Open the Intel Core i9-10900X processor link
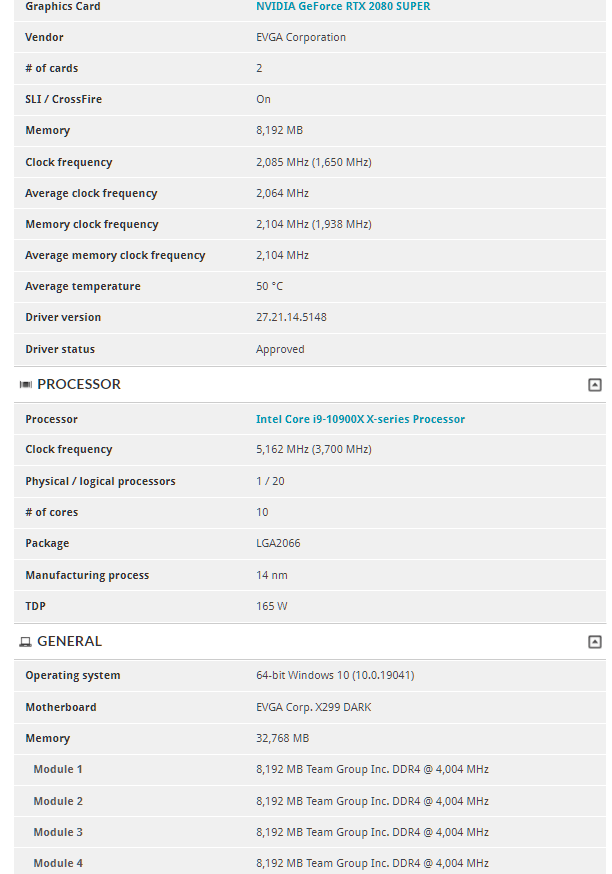 360,419
